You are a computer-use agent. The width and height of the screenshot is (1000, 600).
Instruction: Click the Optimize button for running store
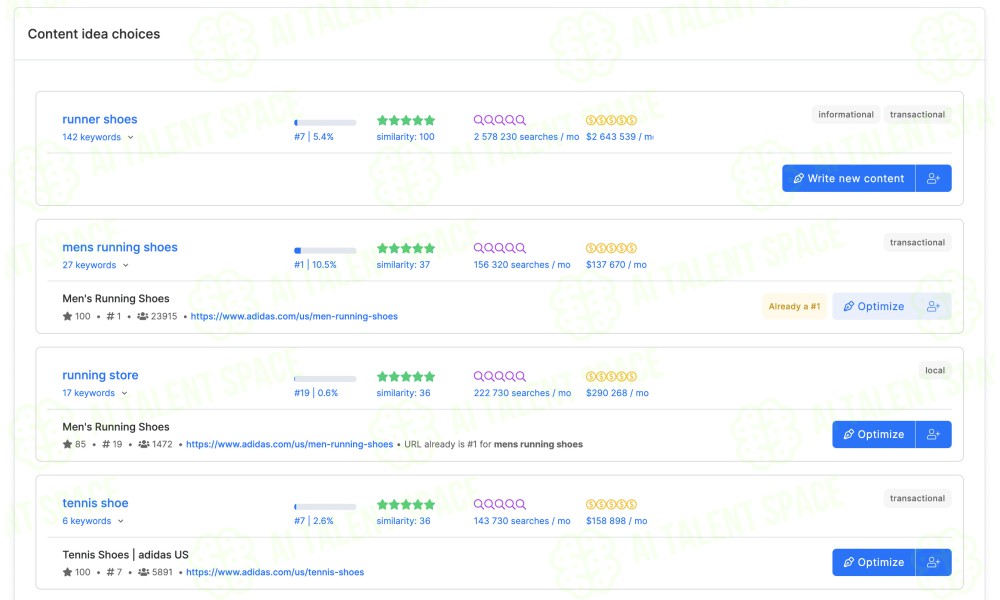(x=874, y=434)
